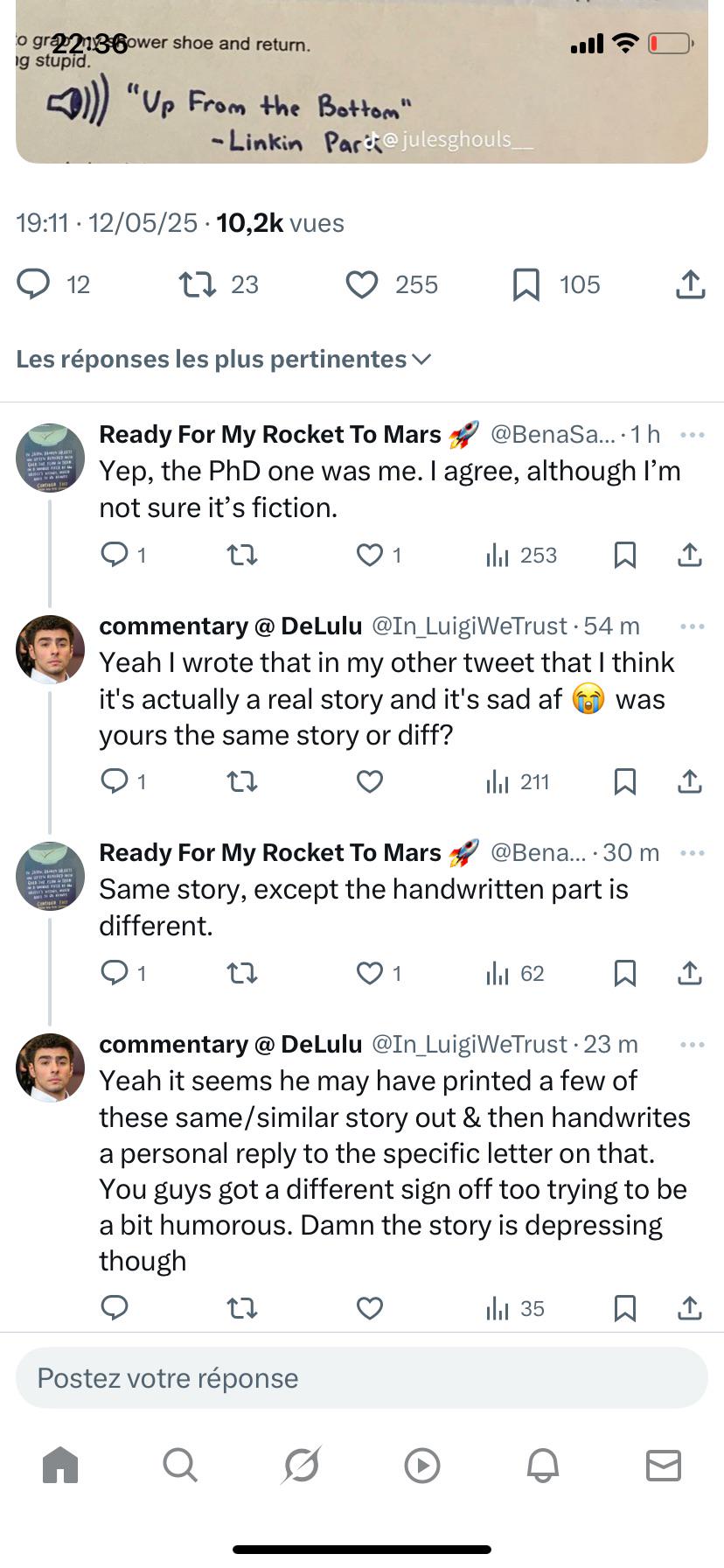
Task: Like the main tweet with 255 likes
Action: click(x=362, y=284)
